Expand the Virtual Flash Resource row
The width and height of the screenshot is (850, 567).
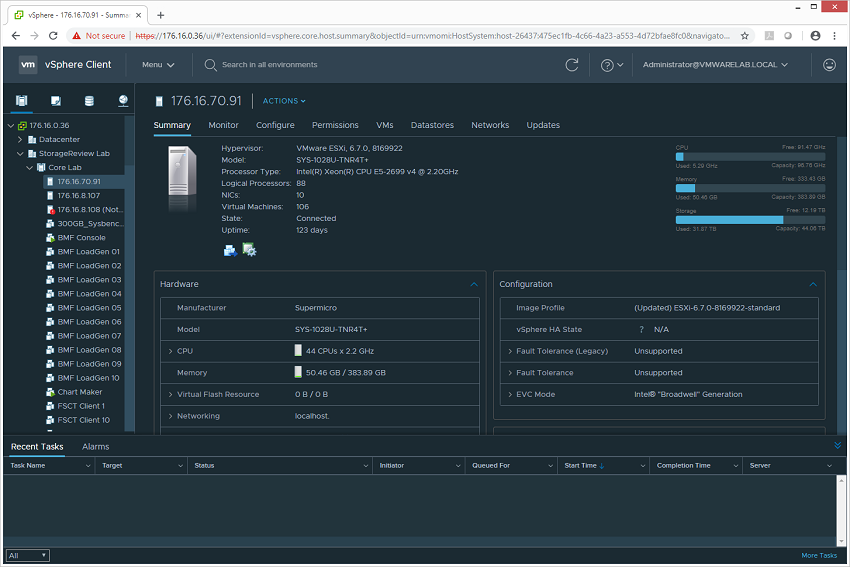170,395
